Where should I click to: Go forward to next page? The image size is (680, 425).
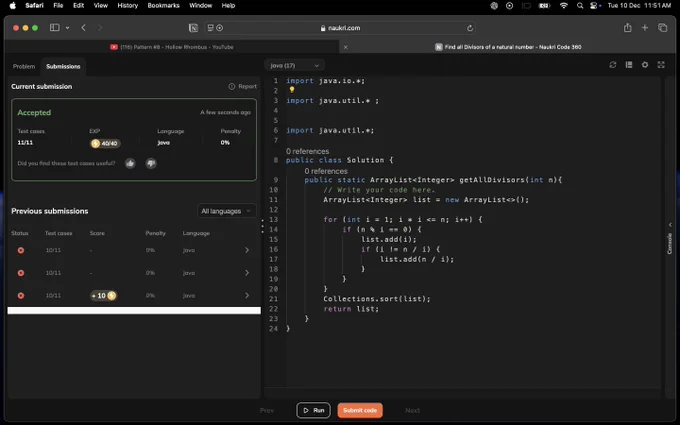(100, 28)
